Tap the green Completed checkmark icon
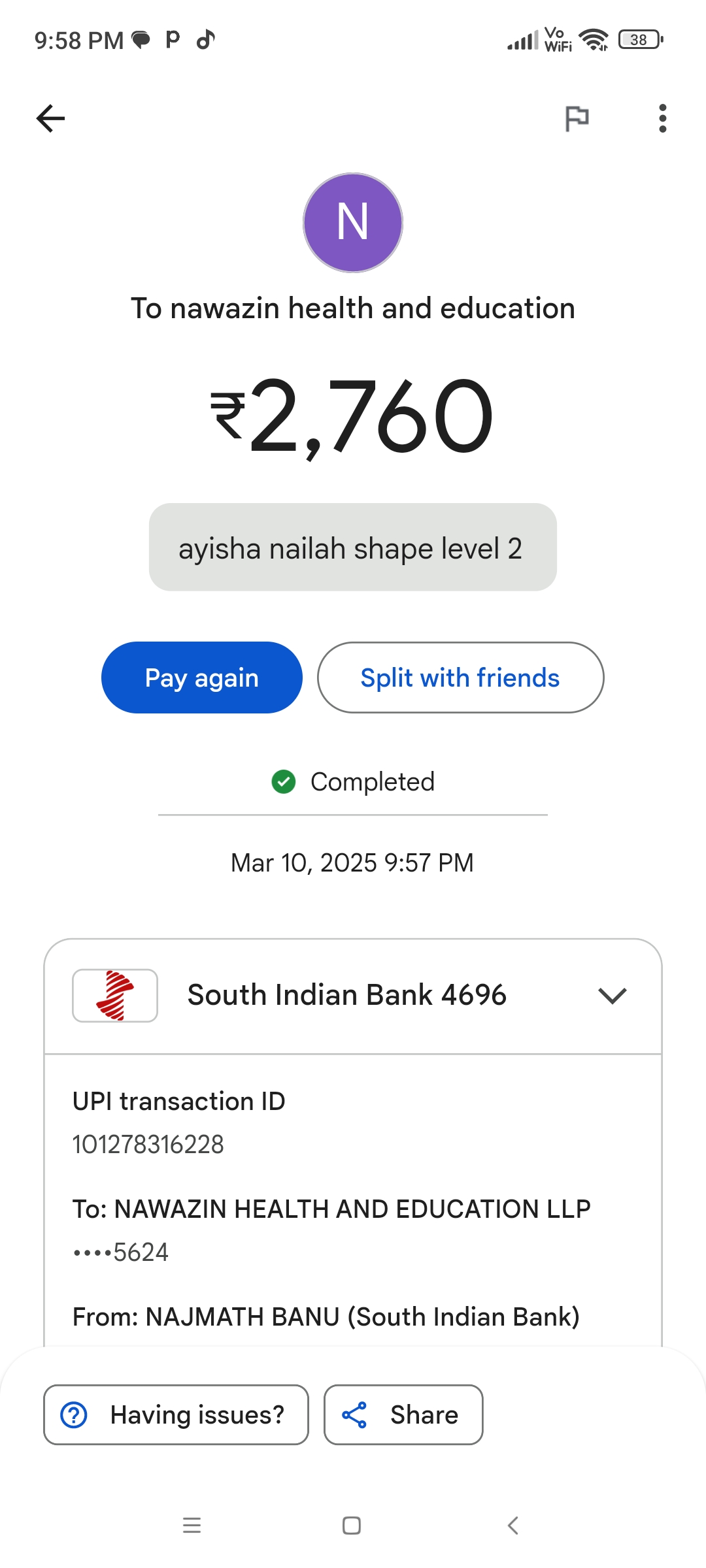 tap(284, 781)
